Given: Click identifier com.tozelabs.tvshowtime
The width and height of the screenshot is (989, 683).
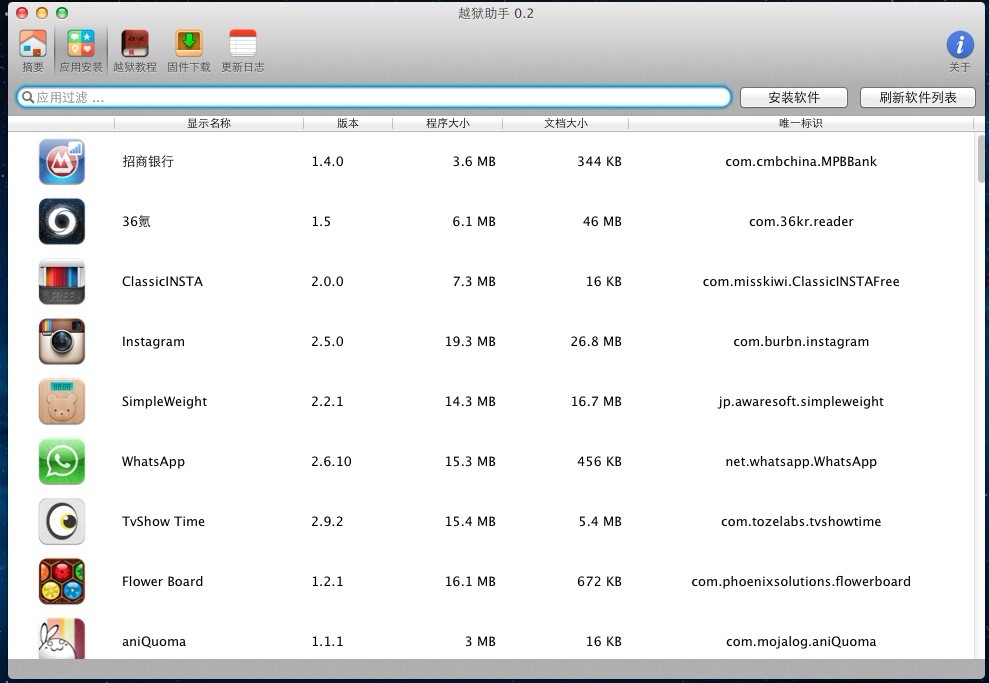Looking at the screenshot, I should (x=801, y=522).
